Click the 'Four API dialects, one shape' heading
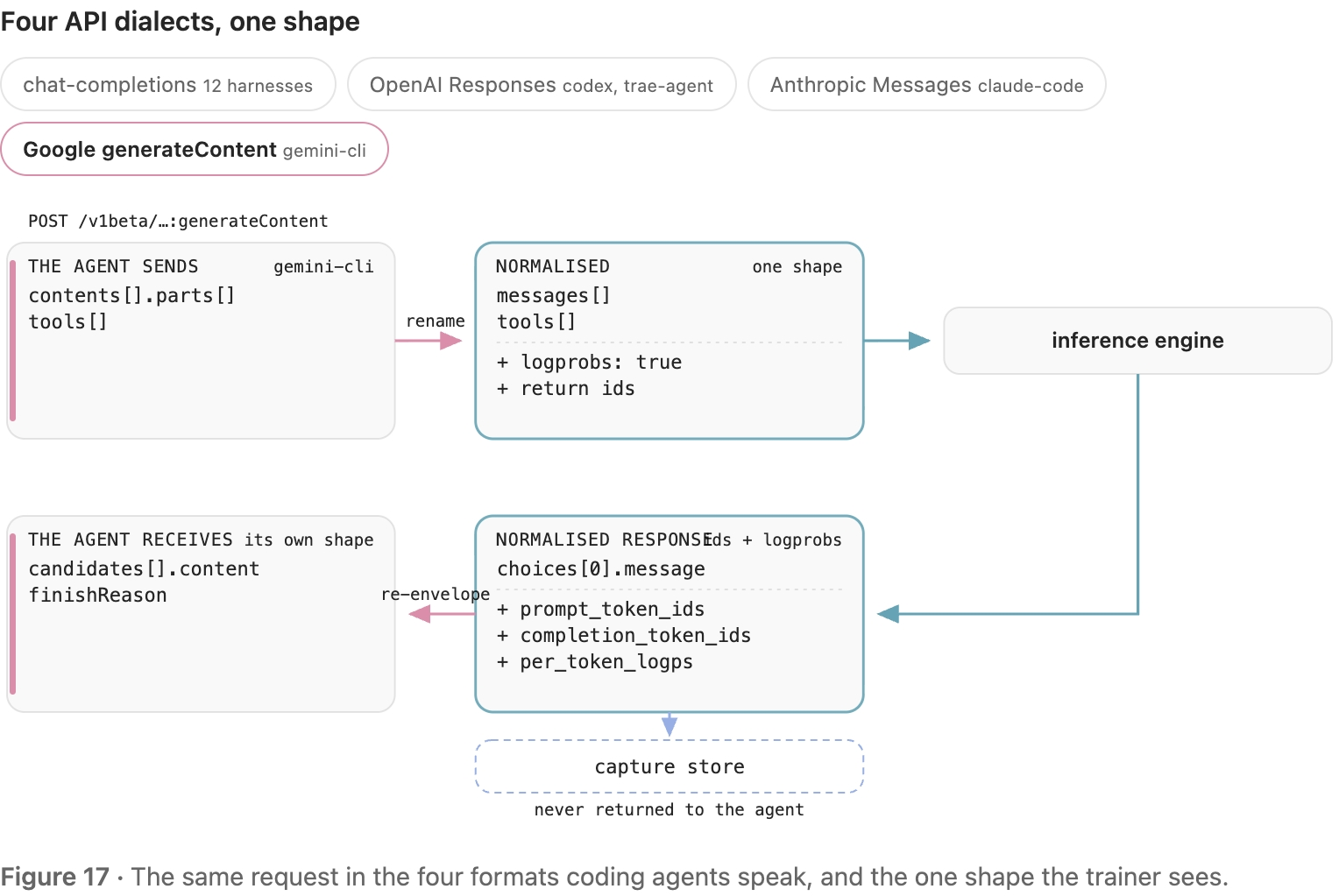This screenshot has height=896, width=1339. 180,21
